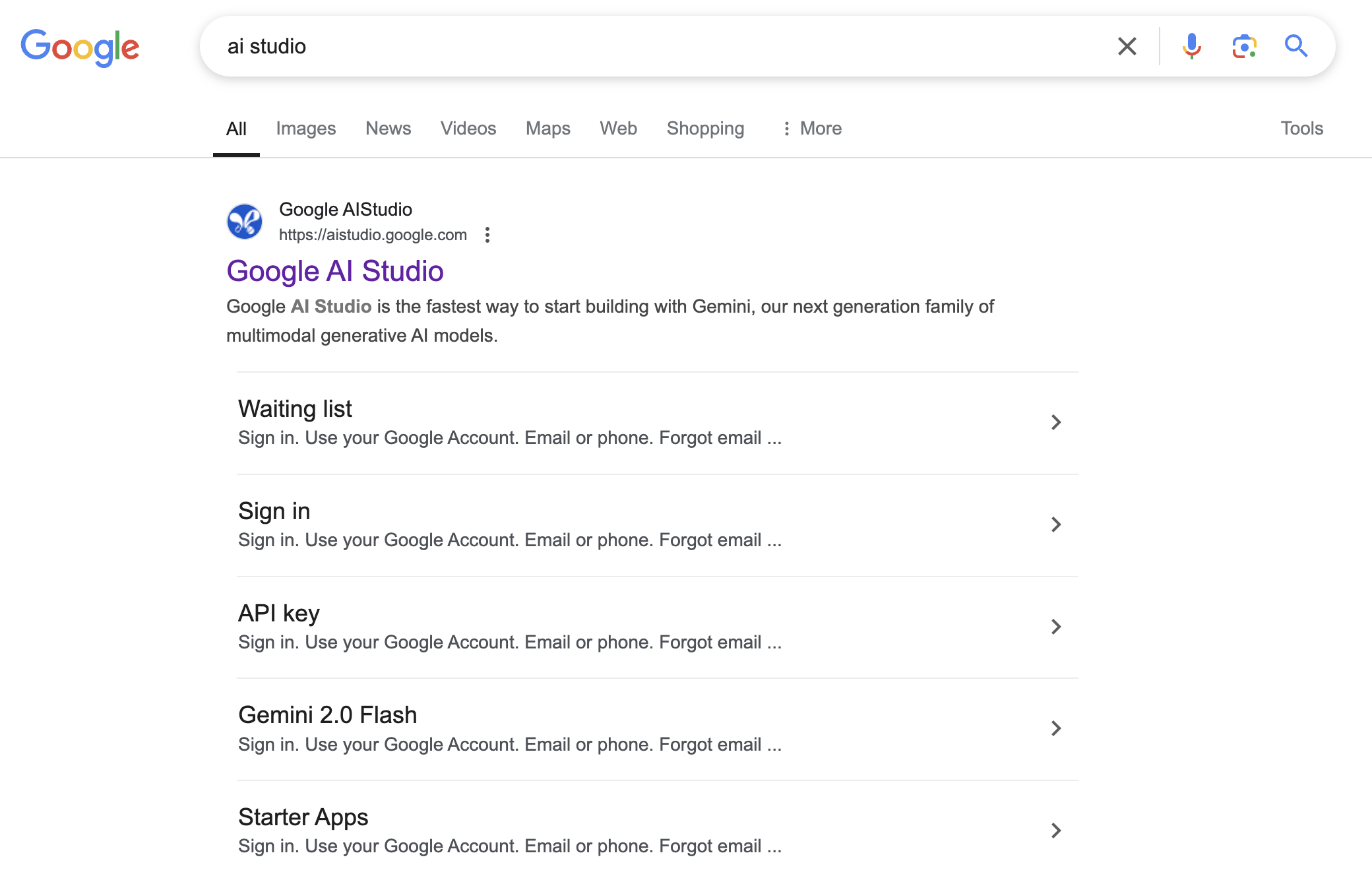
Task: Start voice search with microphone icon
Action: (x=1191, y=46)
